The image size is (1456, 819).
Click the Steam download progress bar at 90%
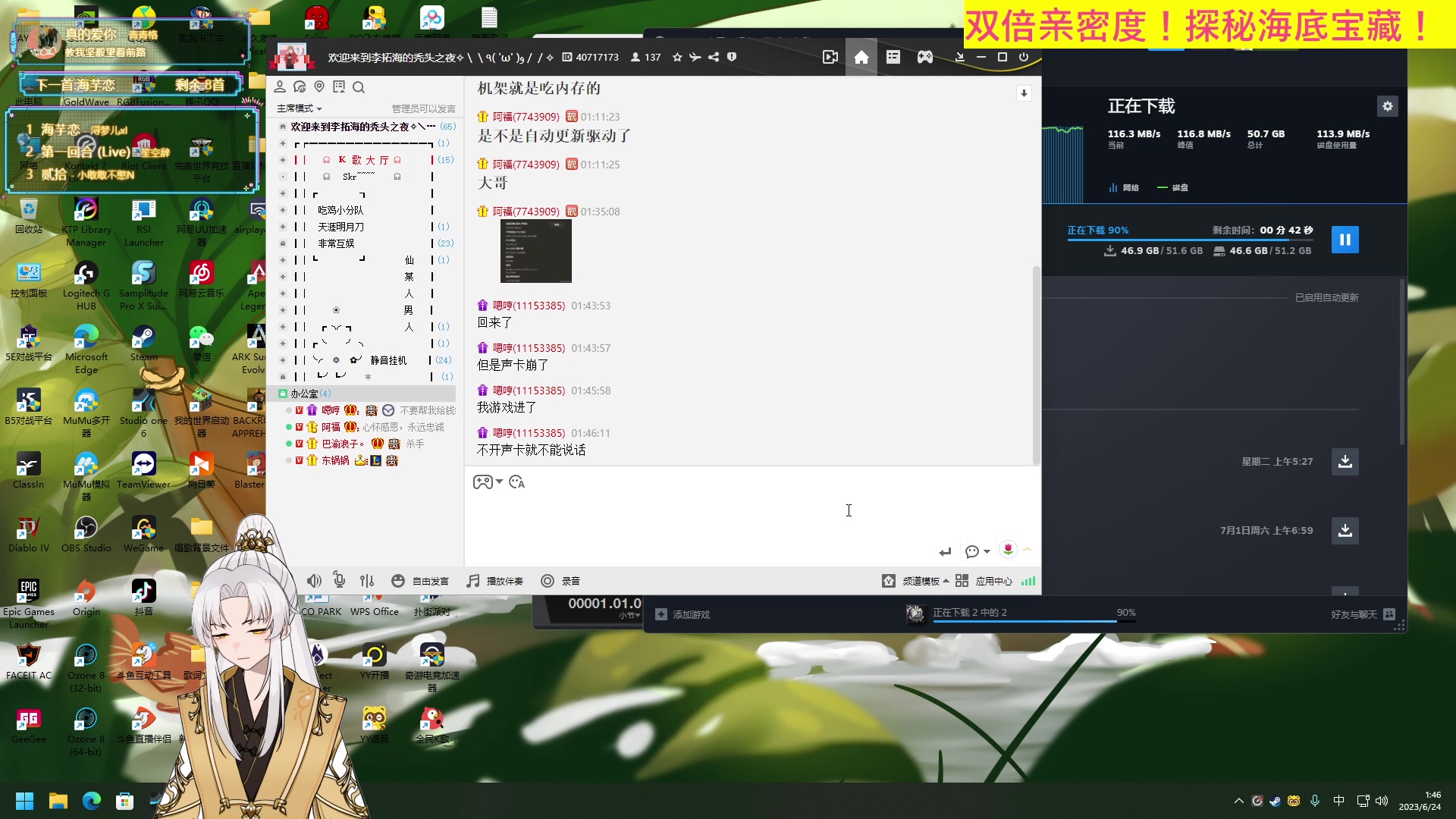[x=1190, y=240]
